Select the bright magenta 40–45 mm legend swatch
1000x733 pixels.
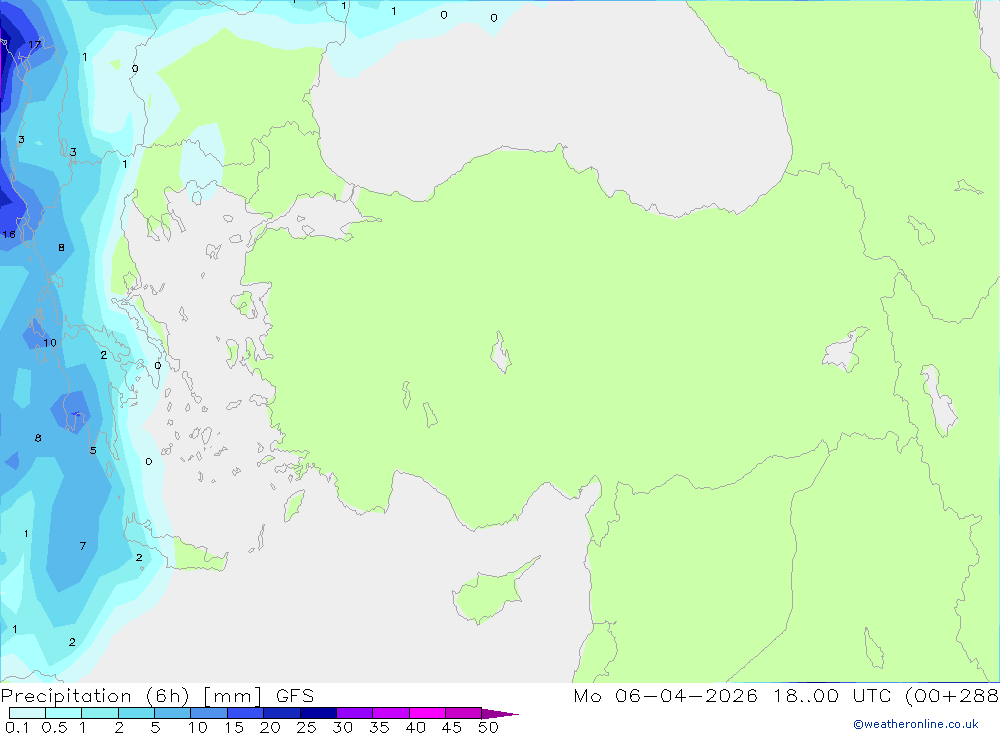coord(427,713)
